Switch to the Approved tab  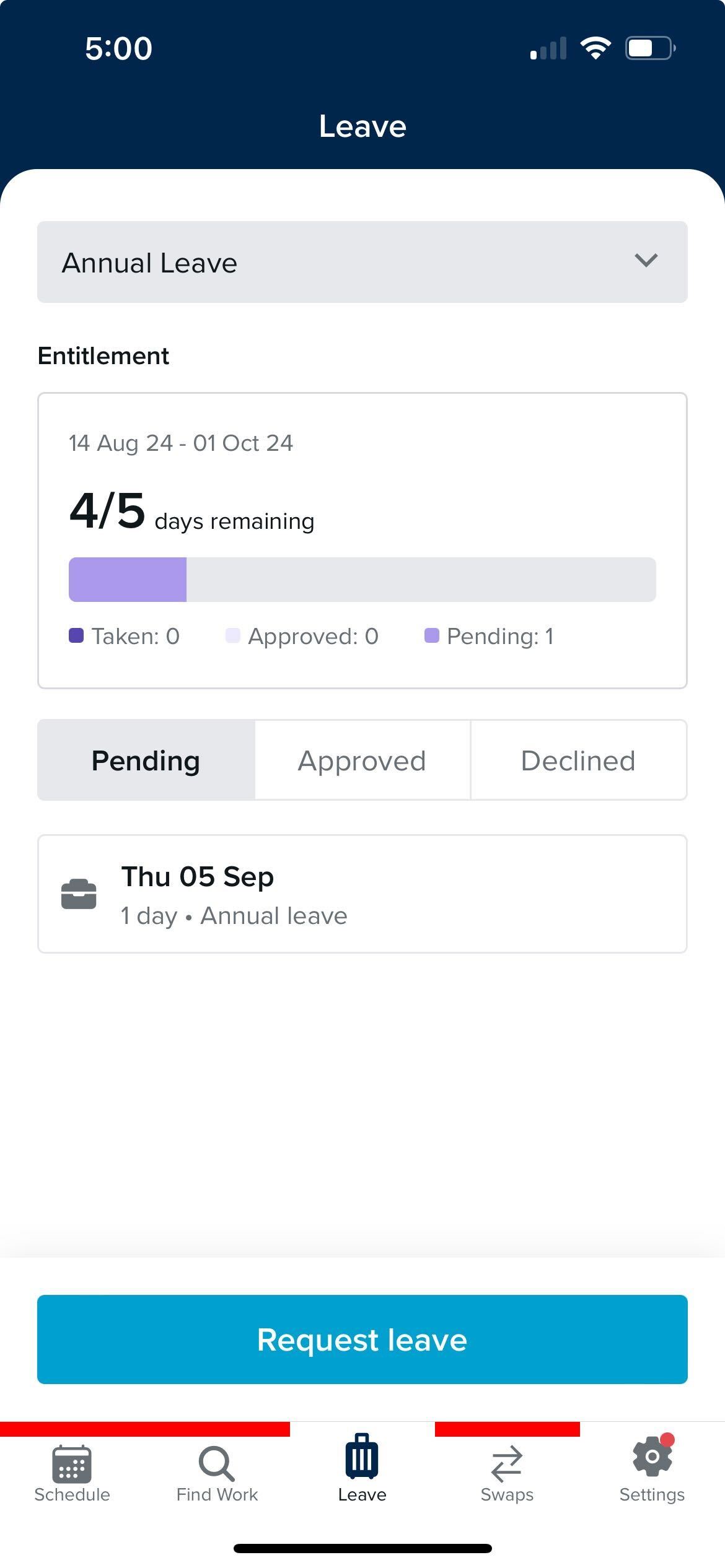click(x=362, y=760)
